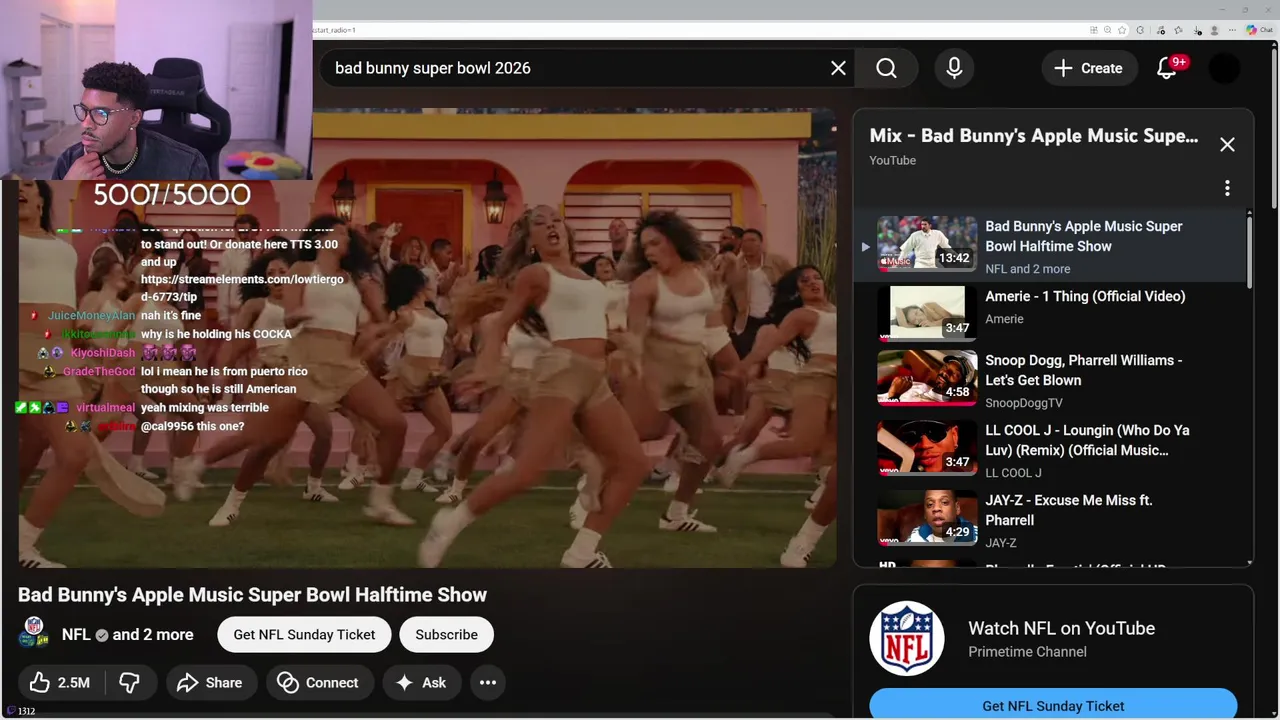Open YouTube notifications bell
This screenshot has width=1280, height=720.
1166,68
